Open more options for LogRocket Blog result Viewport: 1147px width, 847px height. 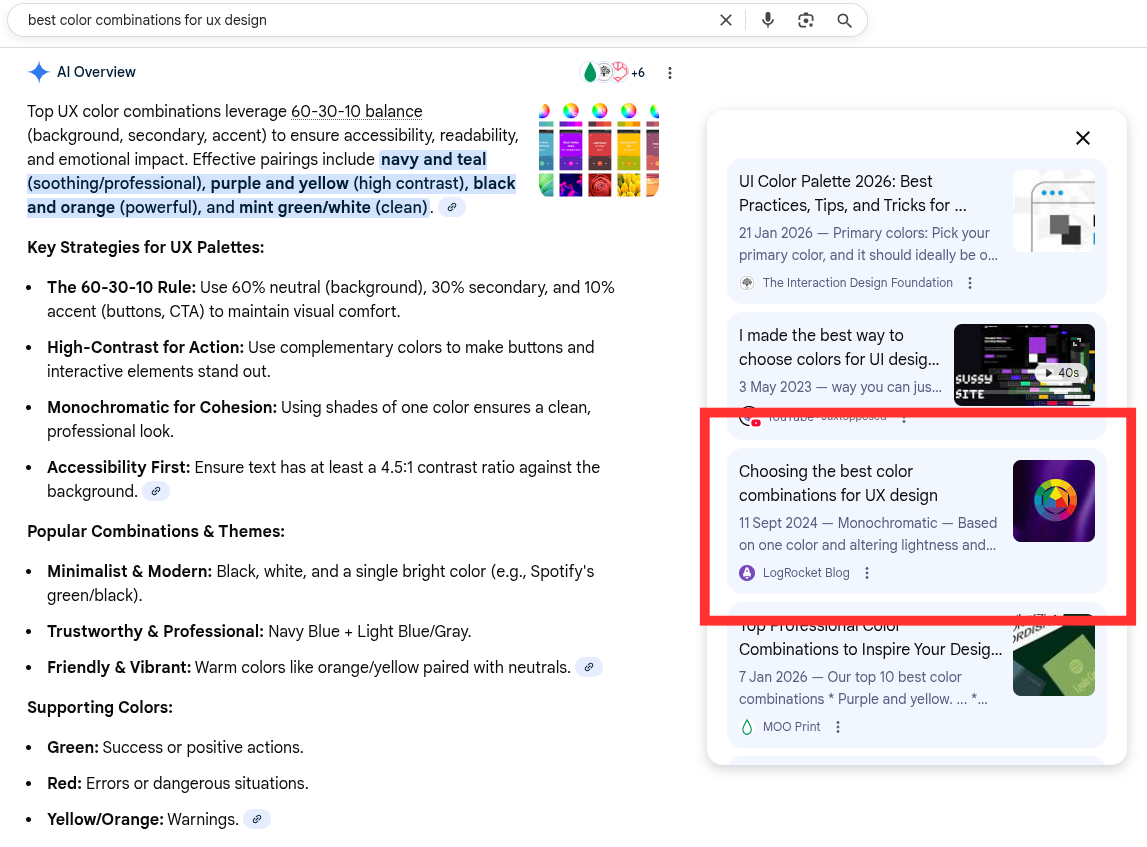coord(867,573)
